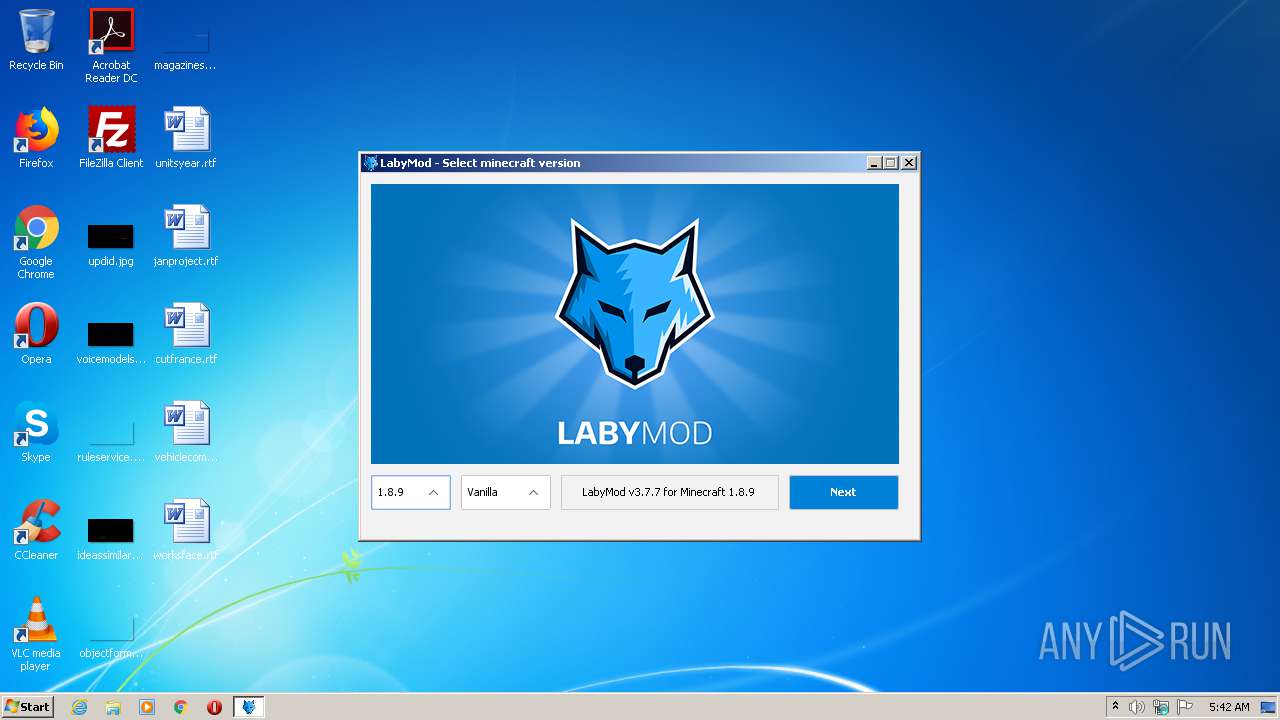Open Internet Explorer from the taskbar

point(79,707)
